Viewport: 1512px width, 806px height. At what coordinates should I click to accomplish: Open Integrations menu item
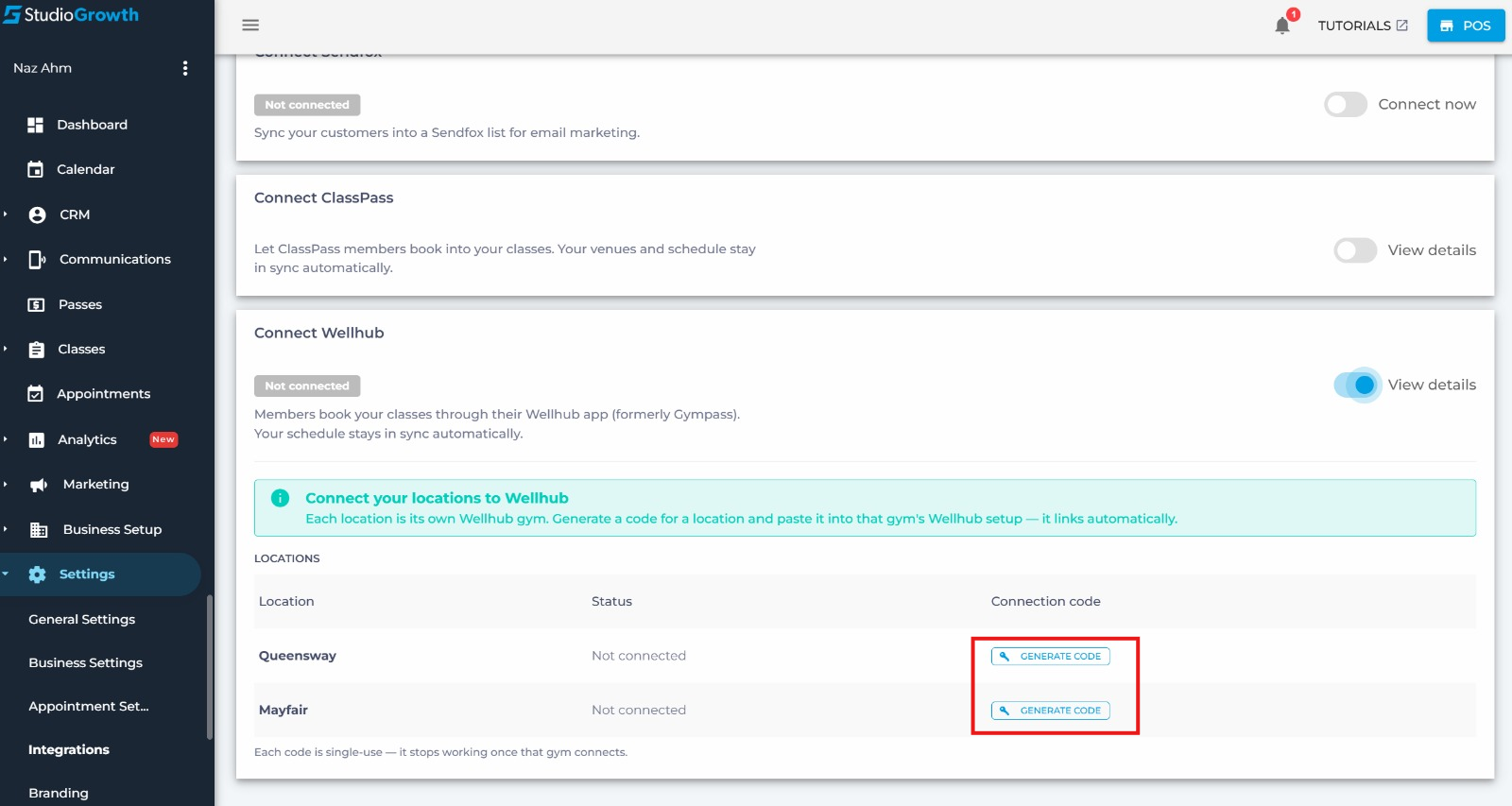[x=69, y=749]
